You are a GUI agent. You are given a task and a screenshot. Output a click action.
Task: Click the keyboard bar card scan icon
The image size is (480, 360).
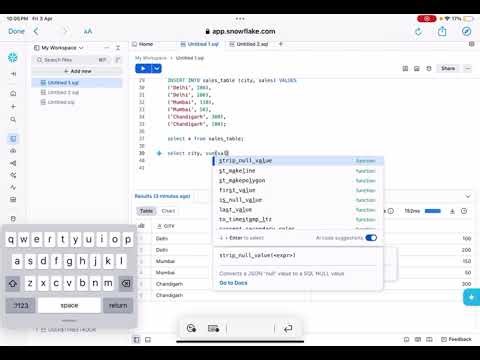tap(213, 329)
